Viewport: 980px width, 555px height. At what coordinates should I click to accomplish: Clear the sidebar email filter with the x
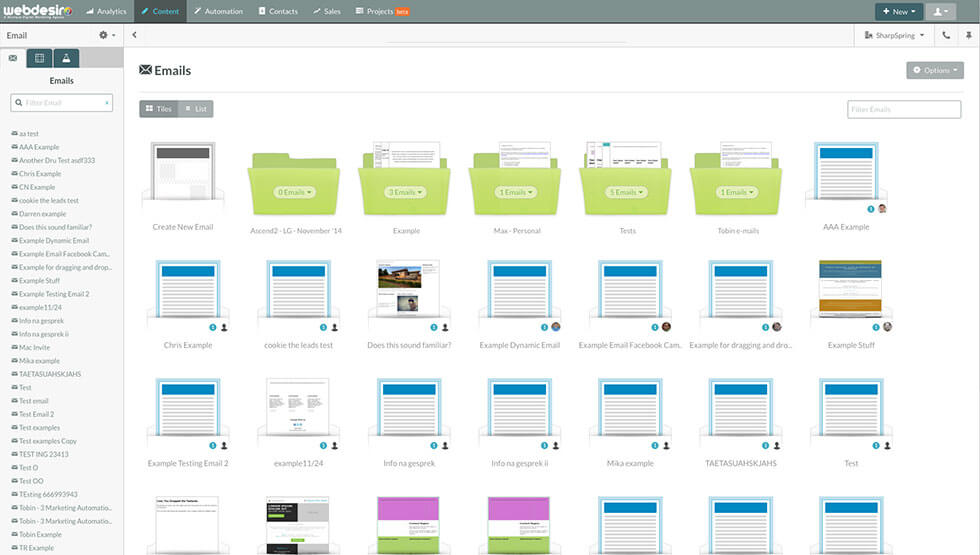click(x=107, y=102)
